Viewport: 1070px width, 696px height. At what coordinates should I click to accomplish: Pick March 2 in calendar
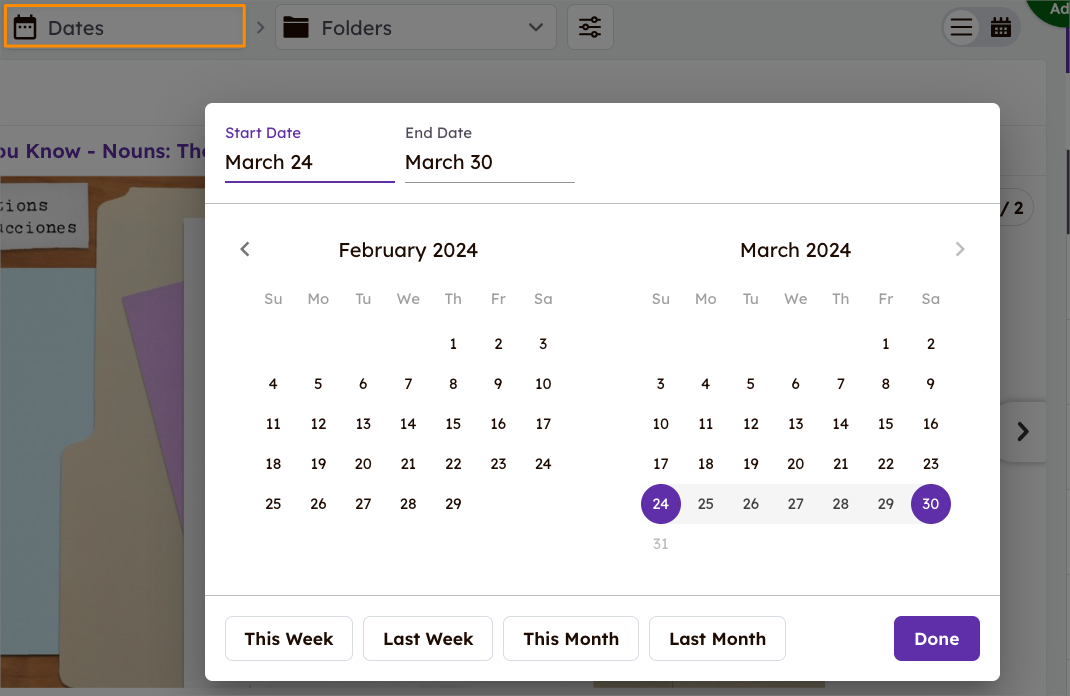pos(931,344)
